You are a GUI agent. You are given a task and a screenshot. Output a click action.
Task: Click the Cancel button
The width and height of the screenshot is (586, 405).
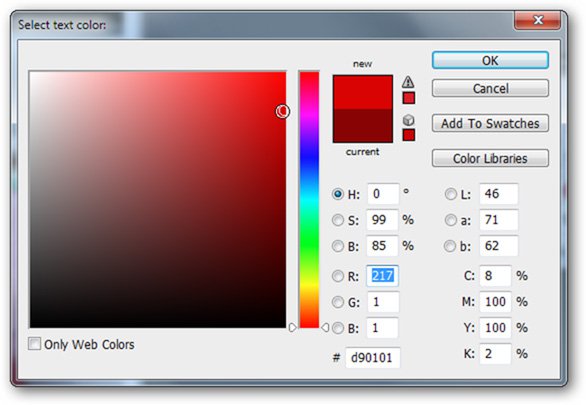[x=490, y=89]
